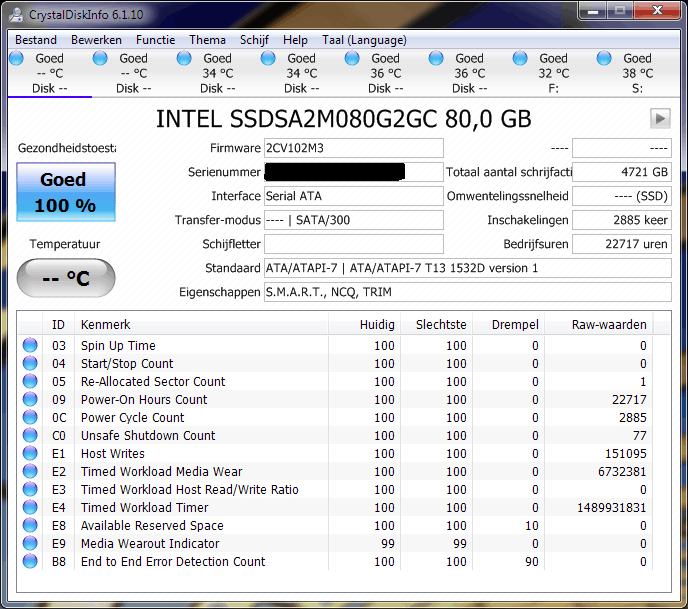Screen dimensions: 688x609
Task: Click raw value 6732381
Action: tap(622, 472)
